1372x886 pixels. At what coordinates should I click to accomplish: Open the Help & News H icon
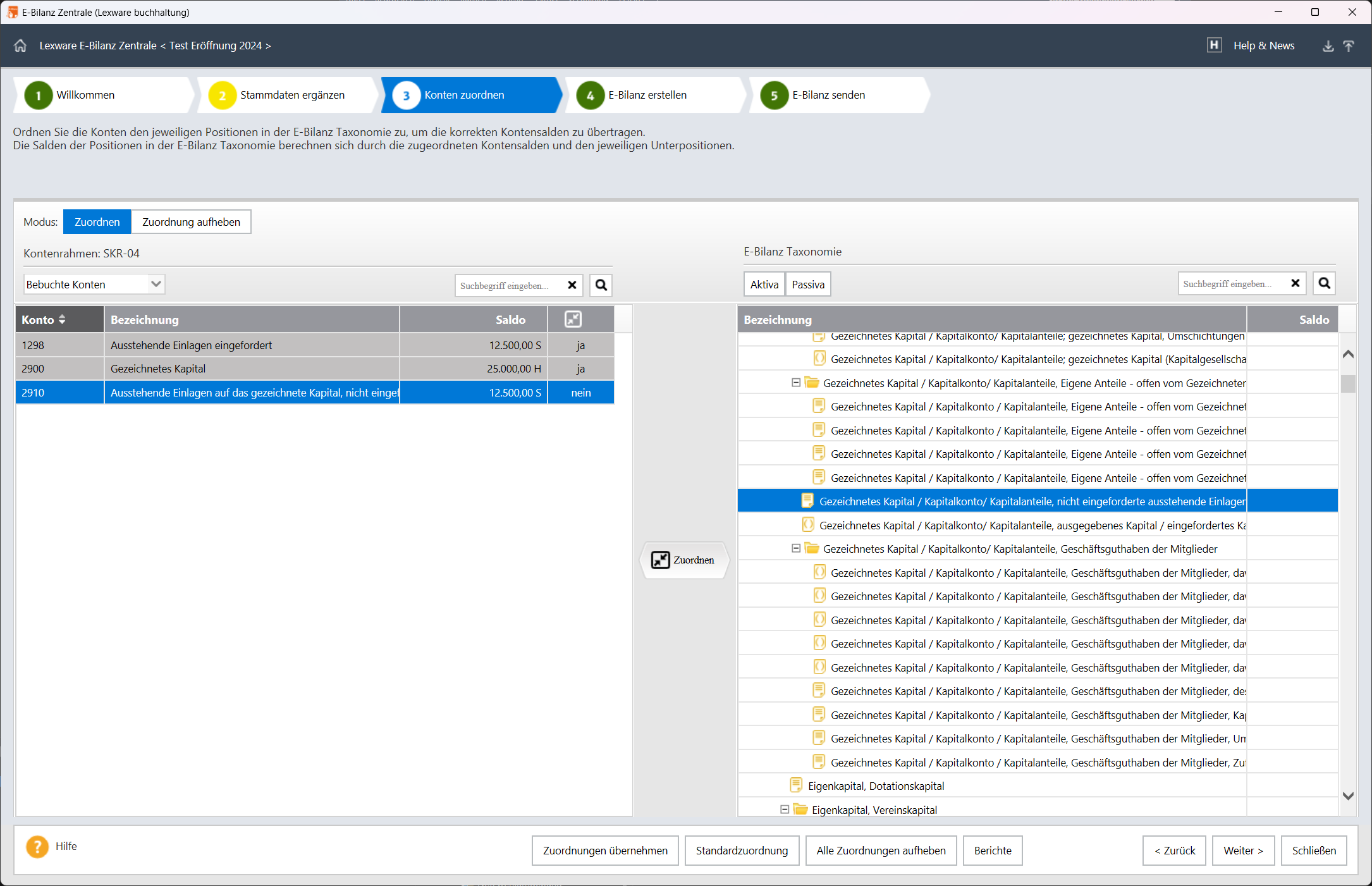pyautogui.click(x=1214, y=46)
